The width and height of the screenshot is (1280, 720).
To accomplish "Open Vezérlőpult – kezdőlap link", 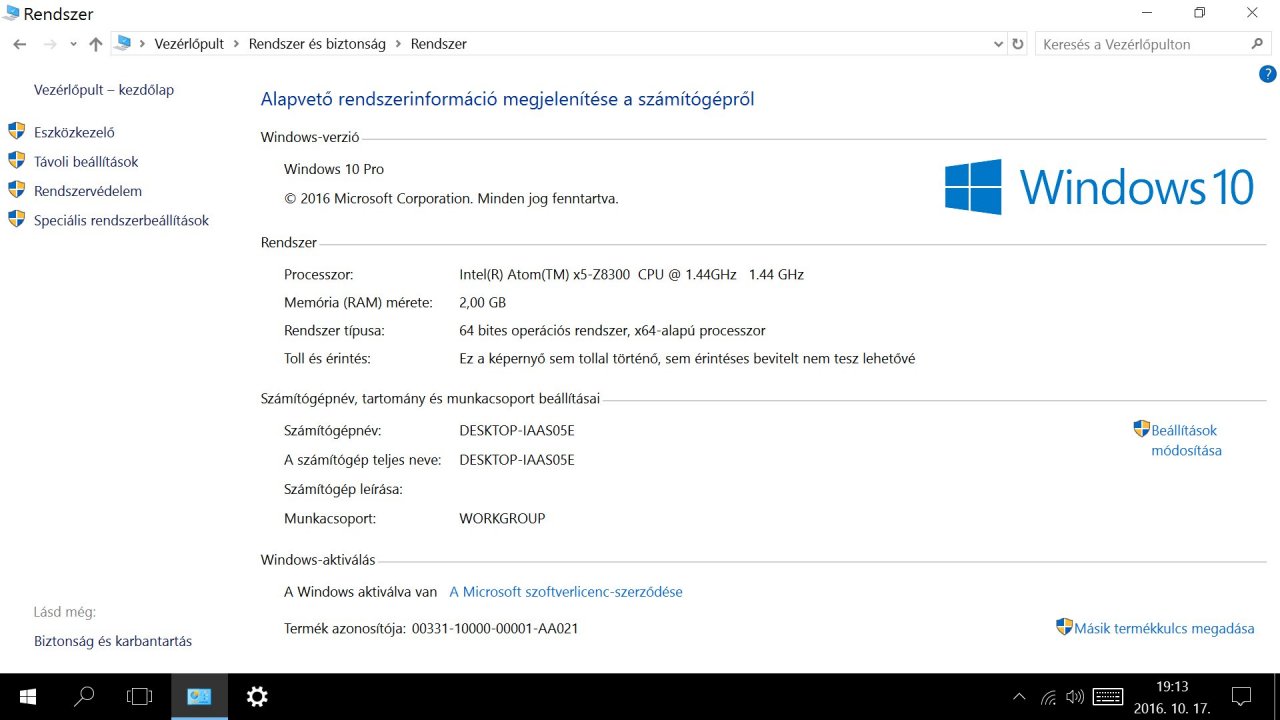I will click(104, 90).
